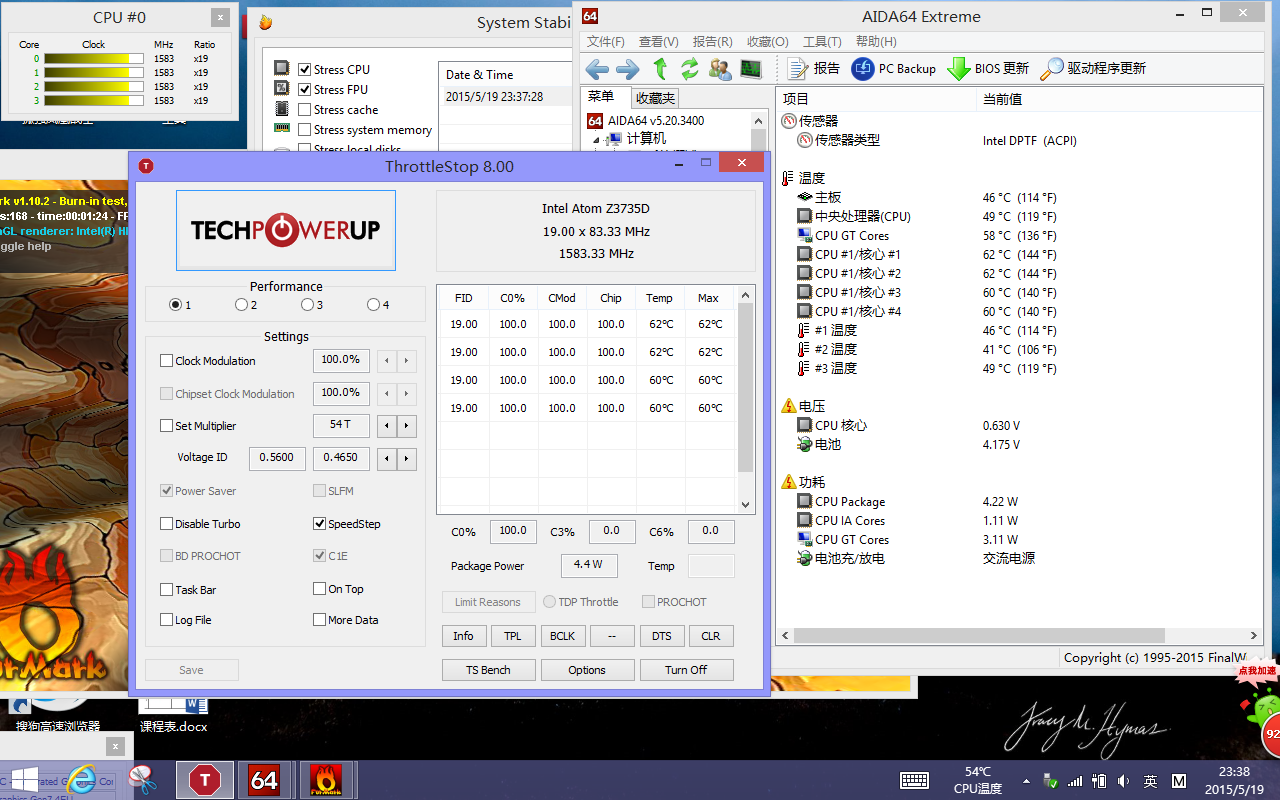Collapse the 计算机 tree node in AIDA64
The width and height of the screenshot is (1280, 800).
pyautogui.click(x=596, y=139)
